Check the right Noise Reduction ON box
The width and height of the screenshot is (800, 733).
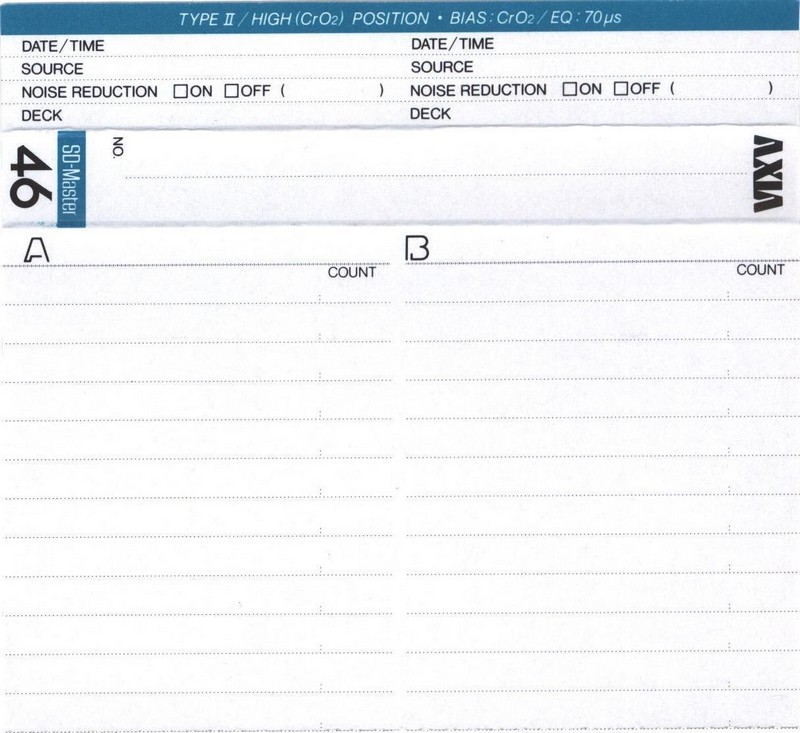(x=570, y=89)
